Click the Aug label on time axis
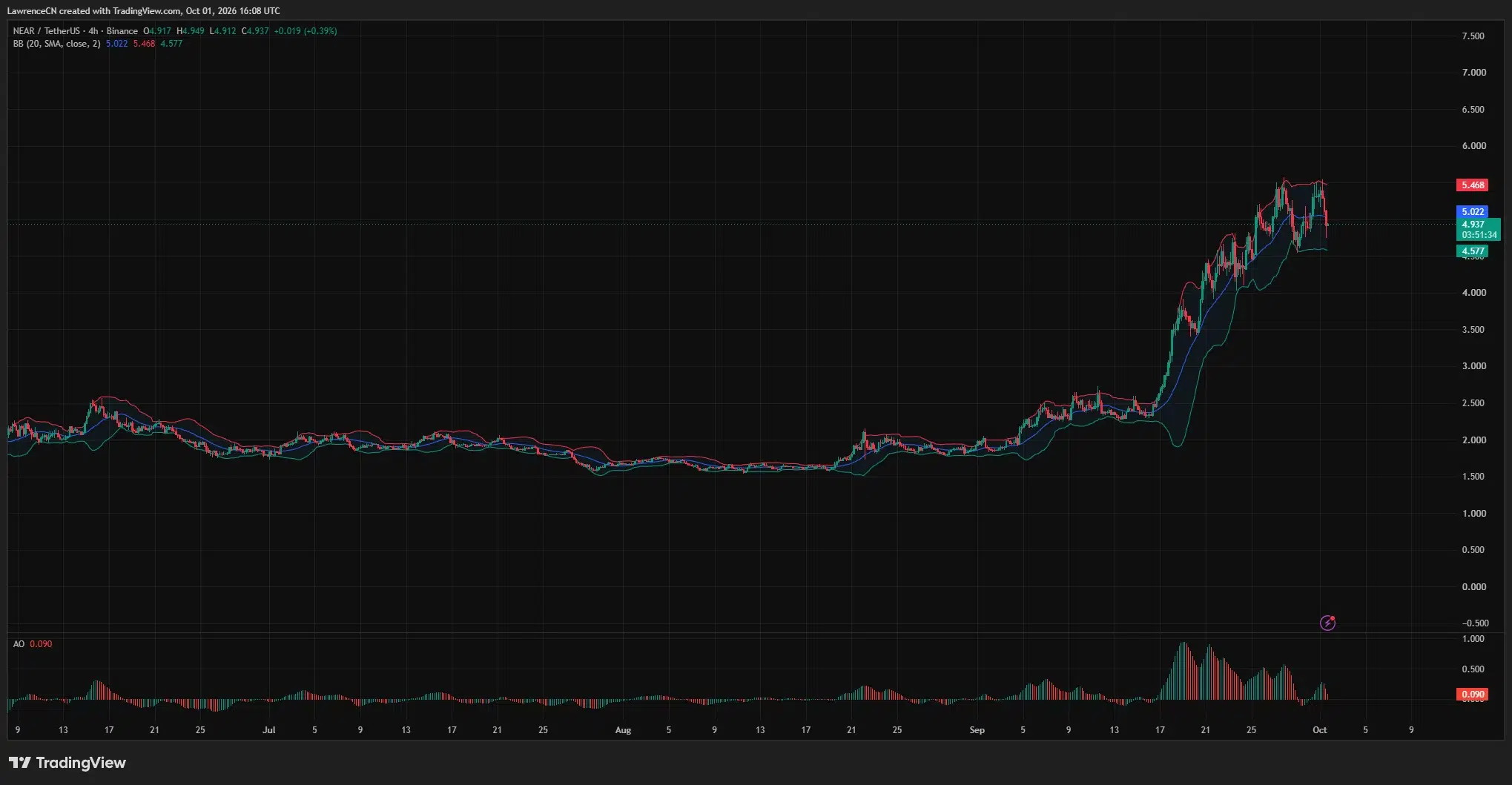Viewport: 1512px width, 785px height. pyautogui.click(x=623, y=730)
